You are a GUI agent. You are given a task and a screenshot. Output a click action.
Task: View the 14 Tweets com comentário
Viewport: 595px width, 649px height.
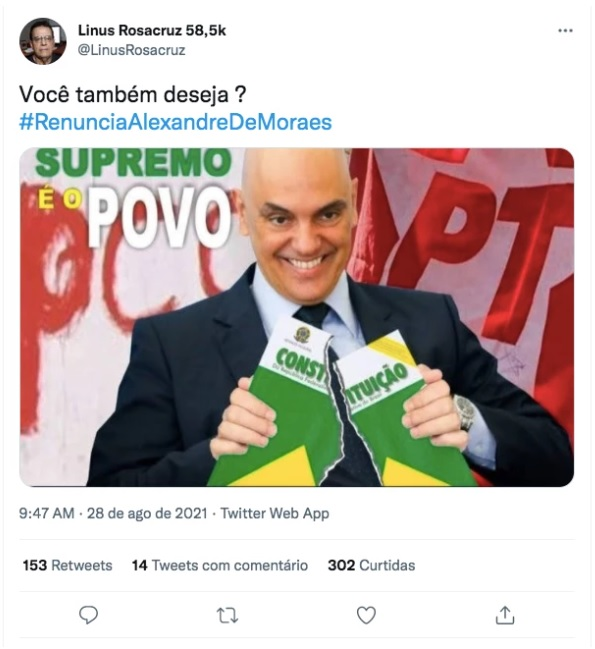coord(220,565)
